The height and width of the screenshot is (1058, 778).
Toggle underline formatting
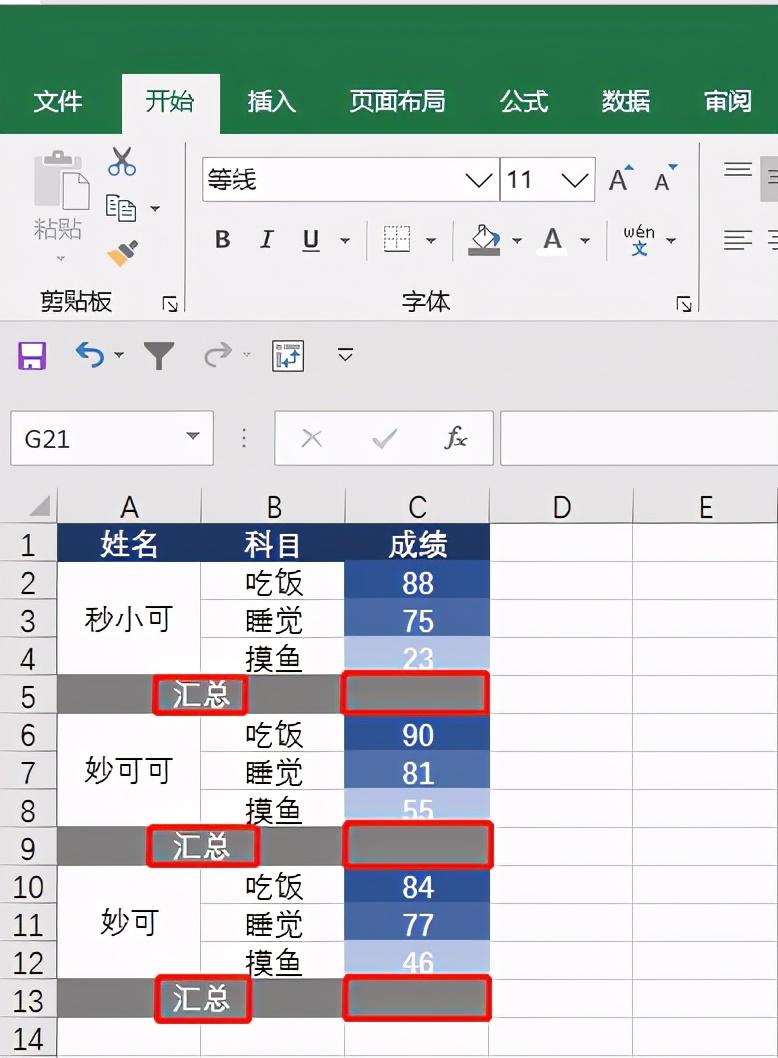point(310,240)
